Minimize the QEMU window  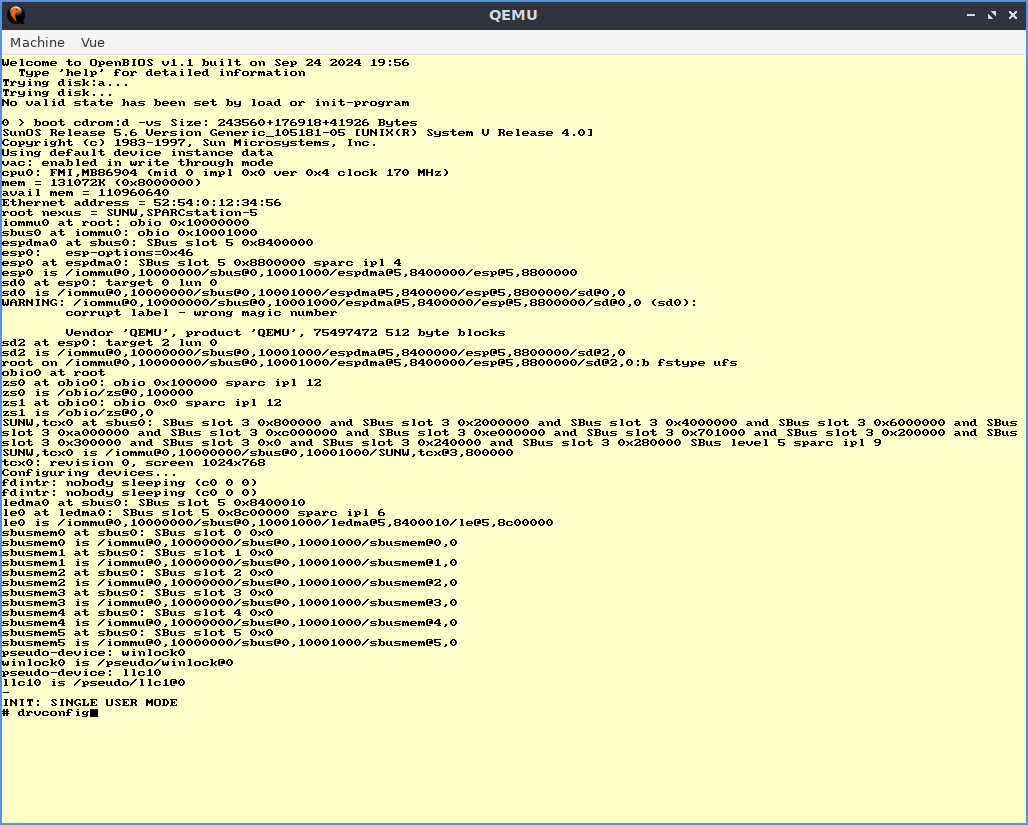(971, 14)
